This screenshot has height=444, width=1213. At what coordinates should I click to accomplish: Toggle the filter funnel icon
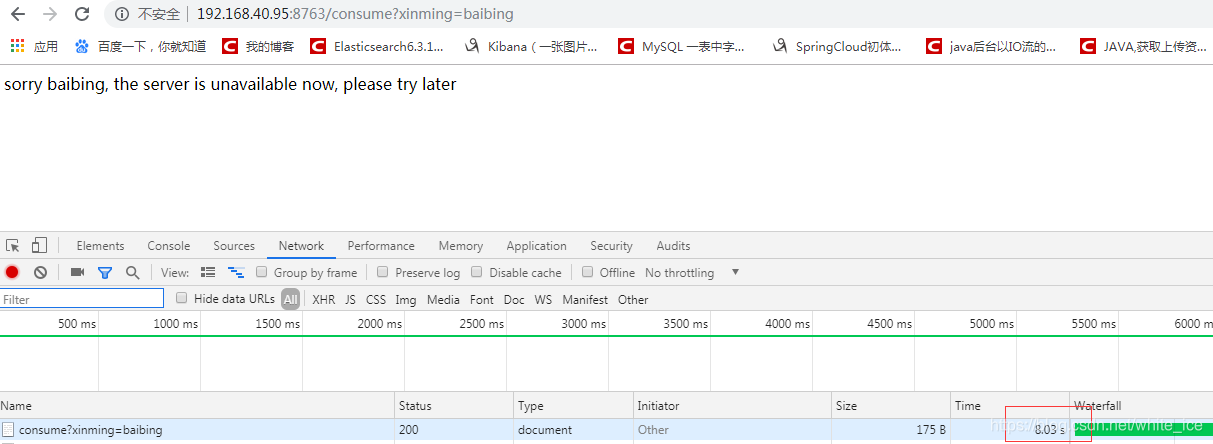pyautogui.click(x=104, y=272)
